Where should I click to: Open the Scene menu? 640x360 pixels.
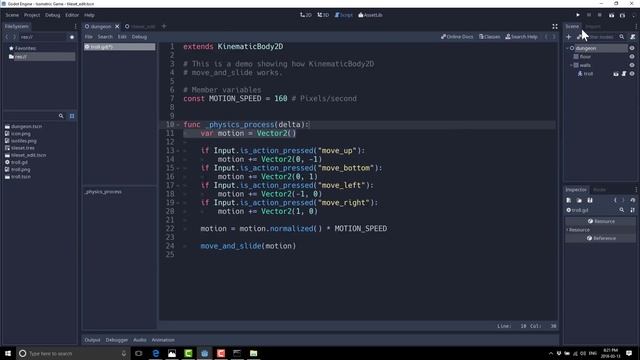[x=12, y=15]
